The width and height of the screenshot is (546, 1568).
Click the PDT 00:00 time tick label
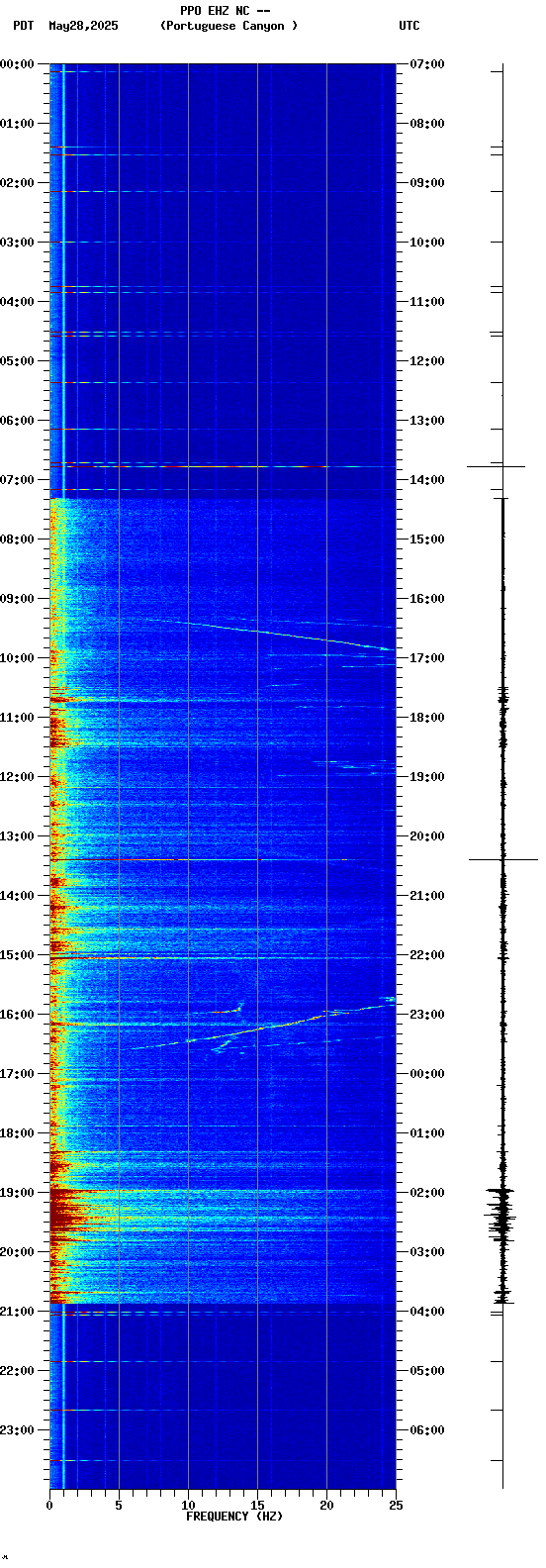click(18, 64)
